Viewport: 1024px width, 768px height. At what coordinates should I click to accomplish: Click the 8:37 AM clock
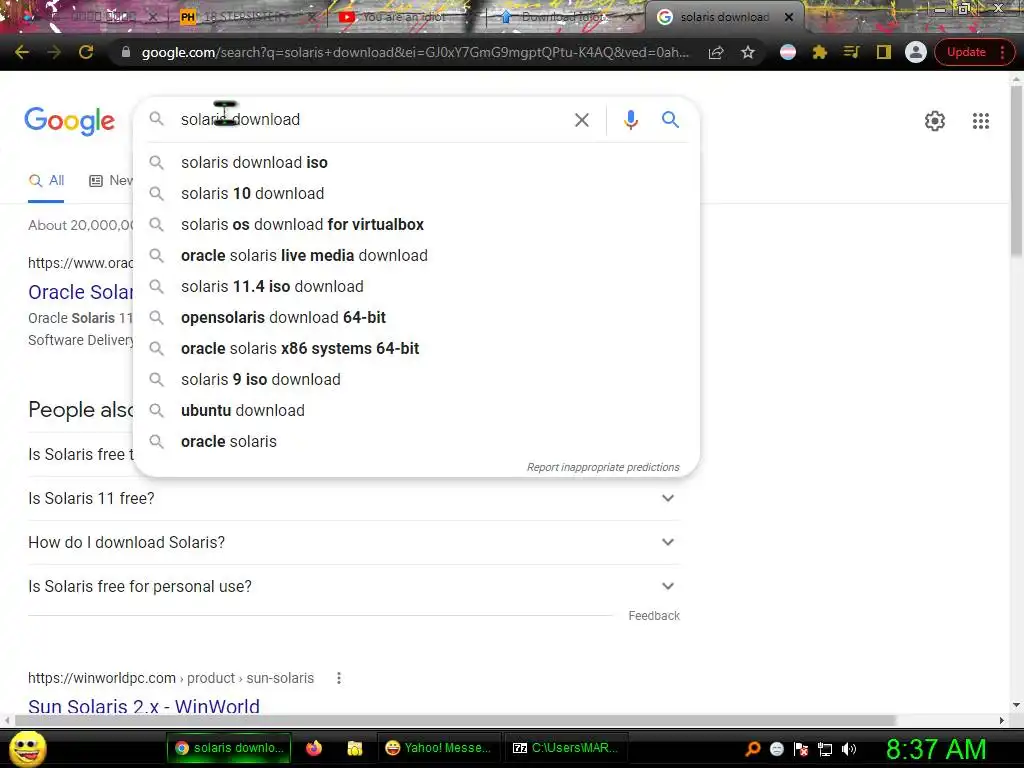(936, 749)
